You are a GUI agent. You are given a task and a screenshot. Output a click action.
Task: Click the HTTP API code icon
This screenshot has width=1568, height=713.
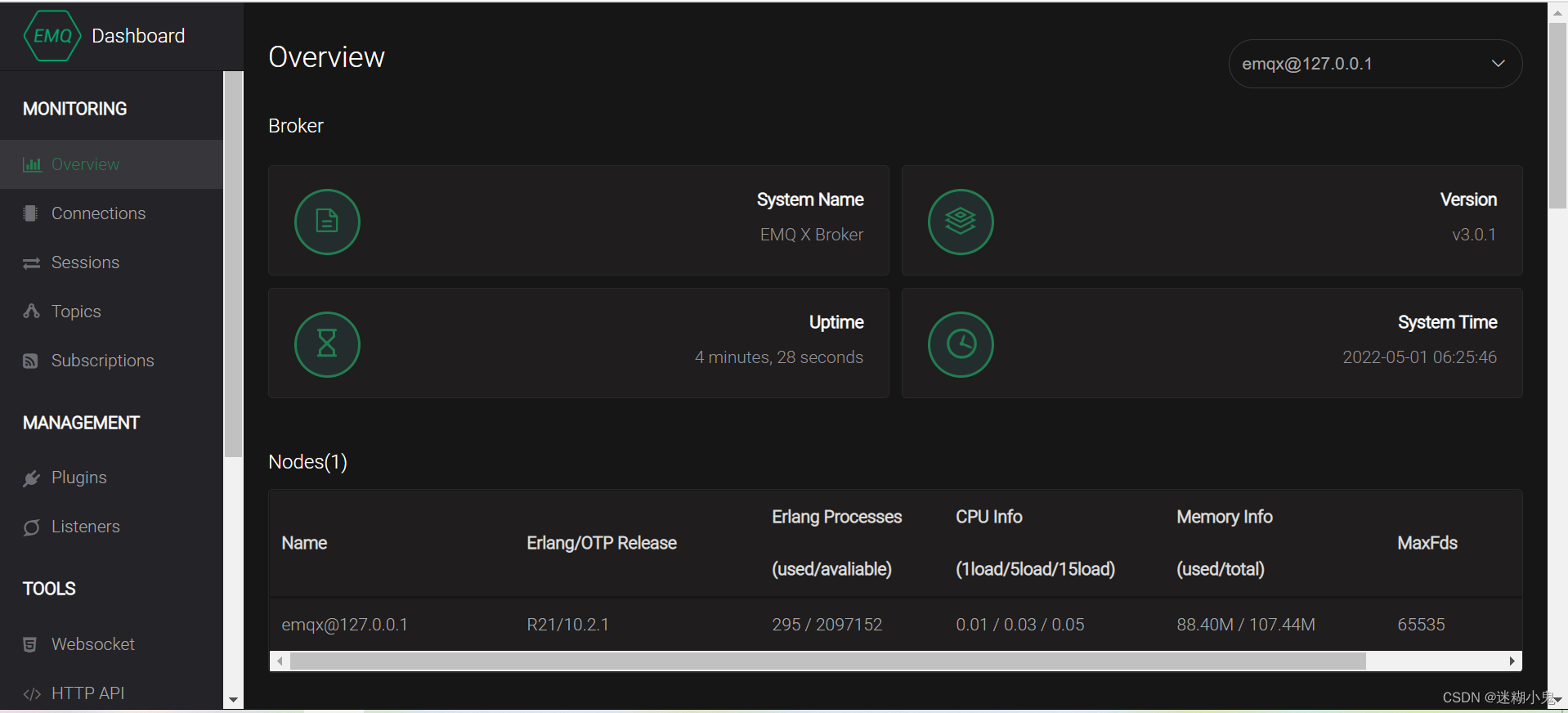point(32,694)
